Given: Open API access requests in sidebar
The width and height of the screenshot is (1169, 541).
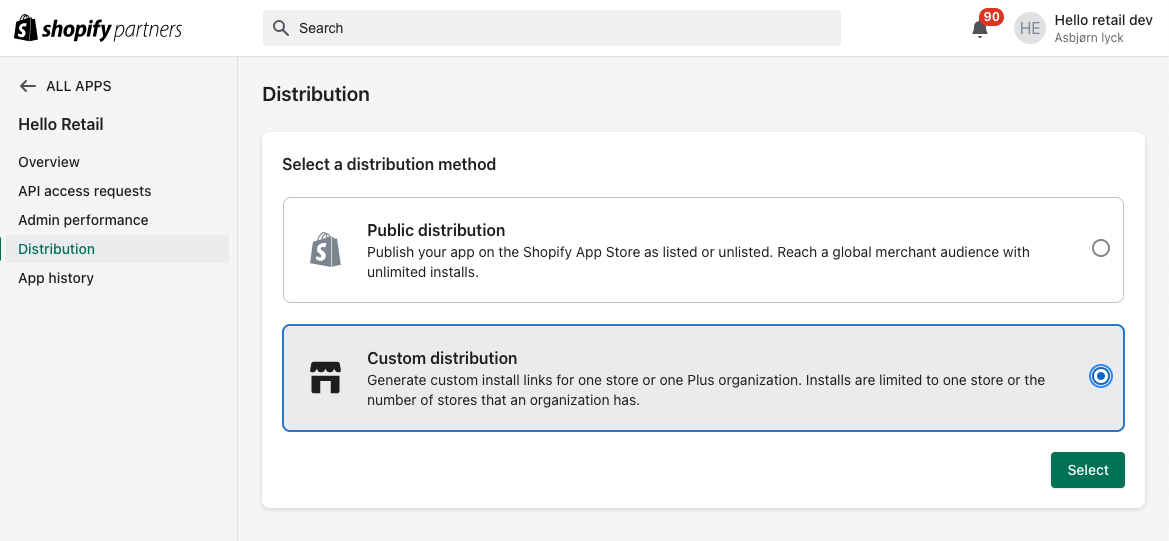Looking at the screenshot, I should (x=85, y=191).
